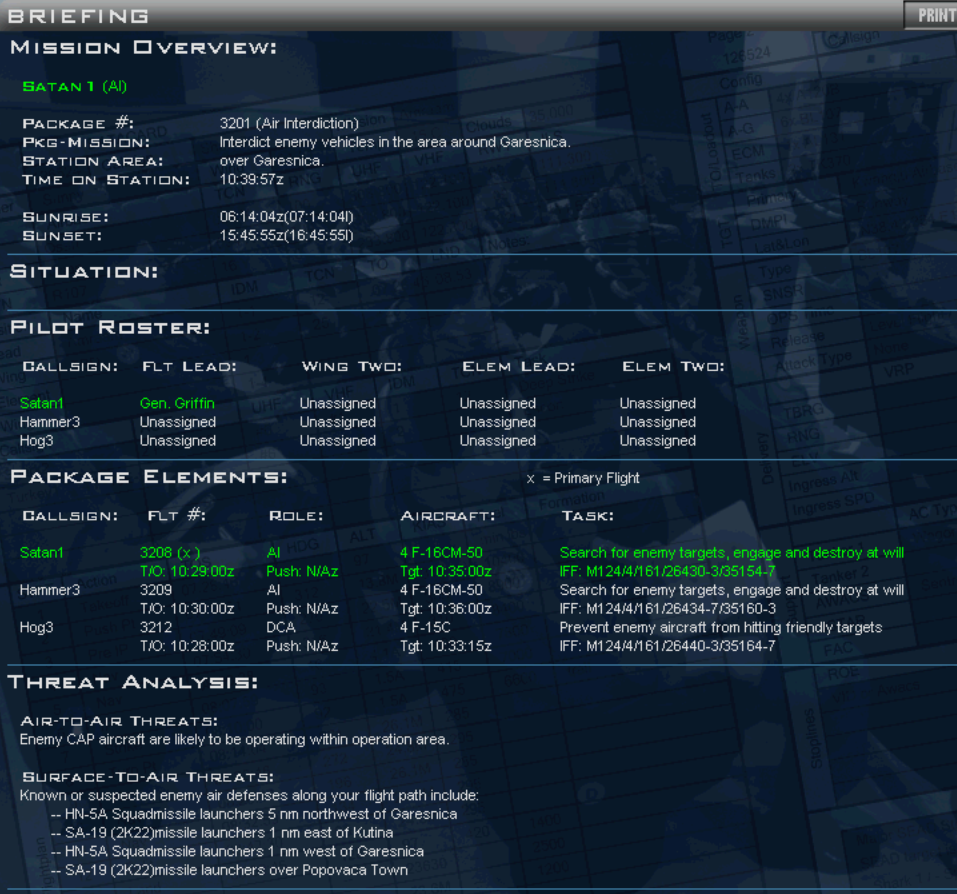The width and height of the screenshot is (957, 894).
Task: Click the Situation section heading
Action: click(x=84, y=272)
